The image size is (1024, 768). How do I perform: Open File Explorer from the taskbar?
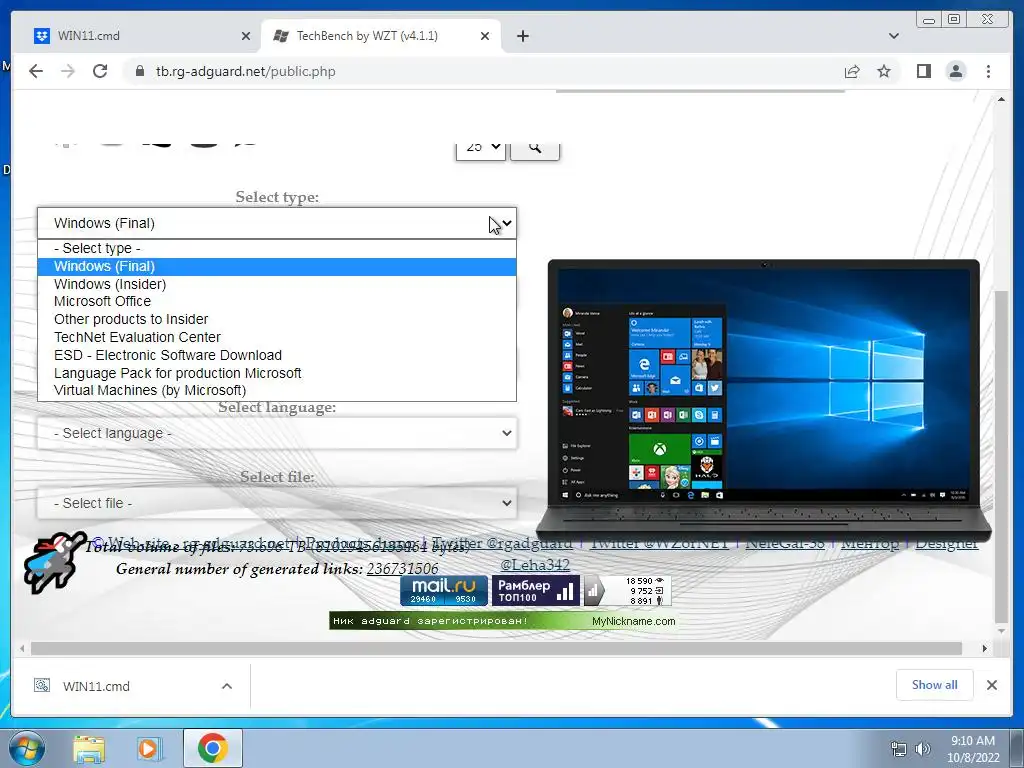(x=88, y=749)
